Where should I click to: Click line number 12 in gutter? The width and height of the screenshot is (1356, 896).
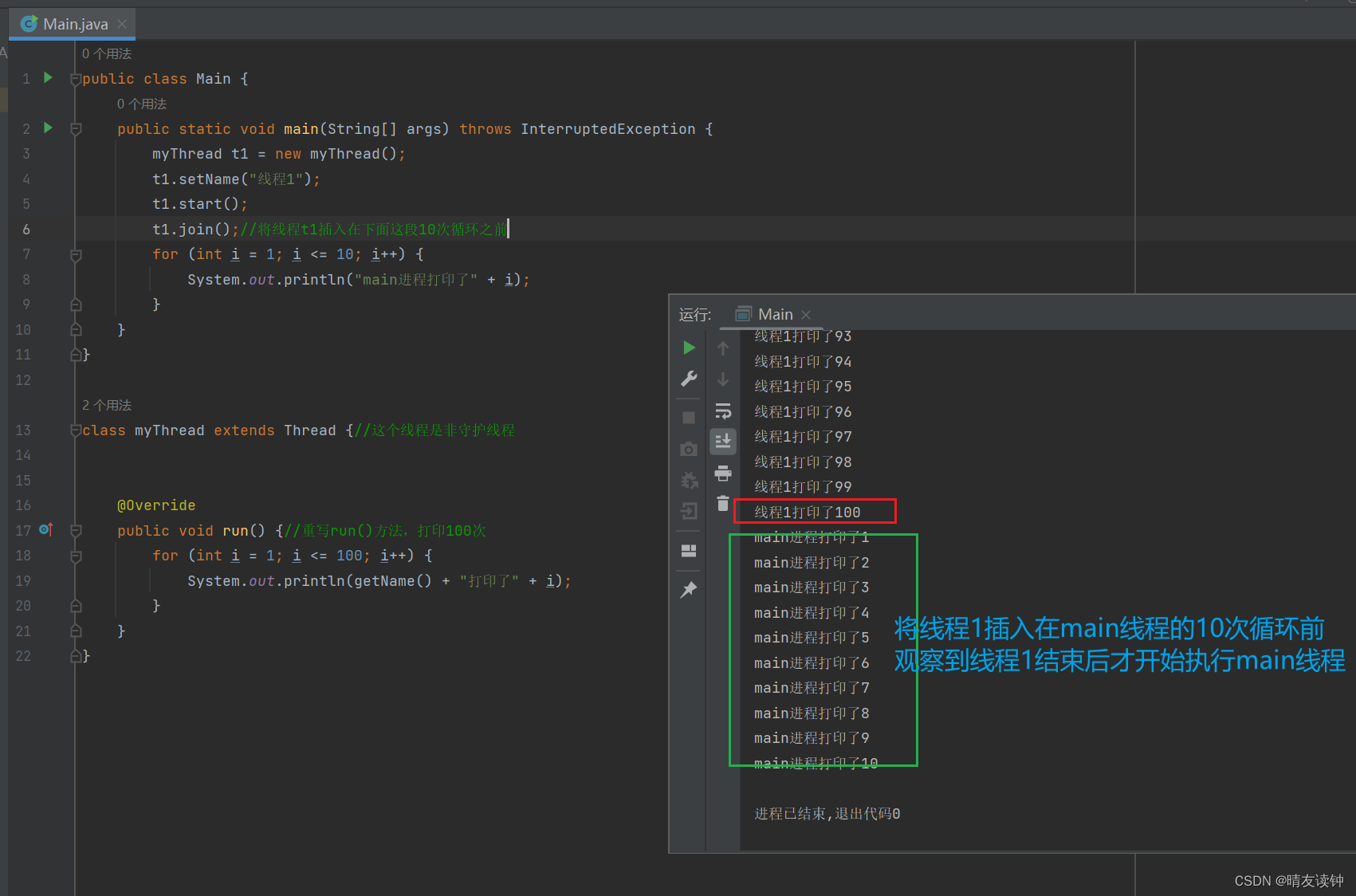pos(23,380)
